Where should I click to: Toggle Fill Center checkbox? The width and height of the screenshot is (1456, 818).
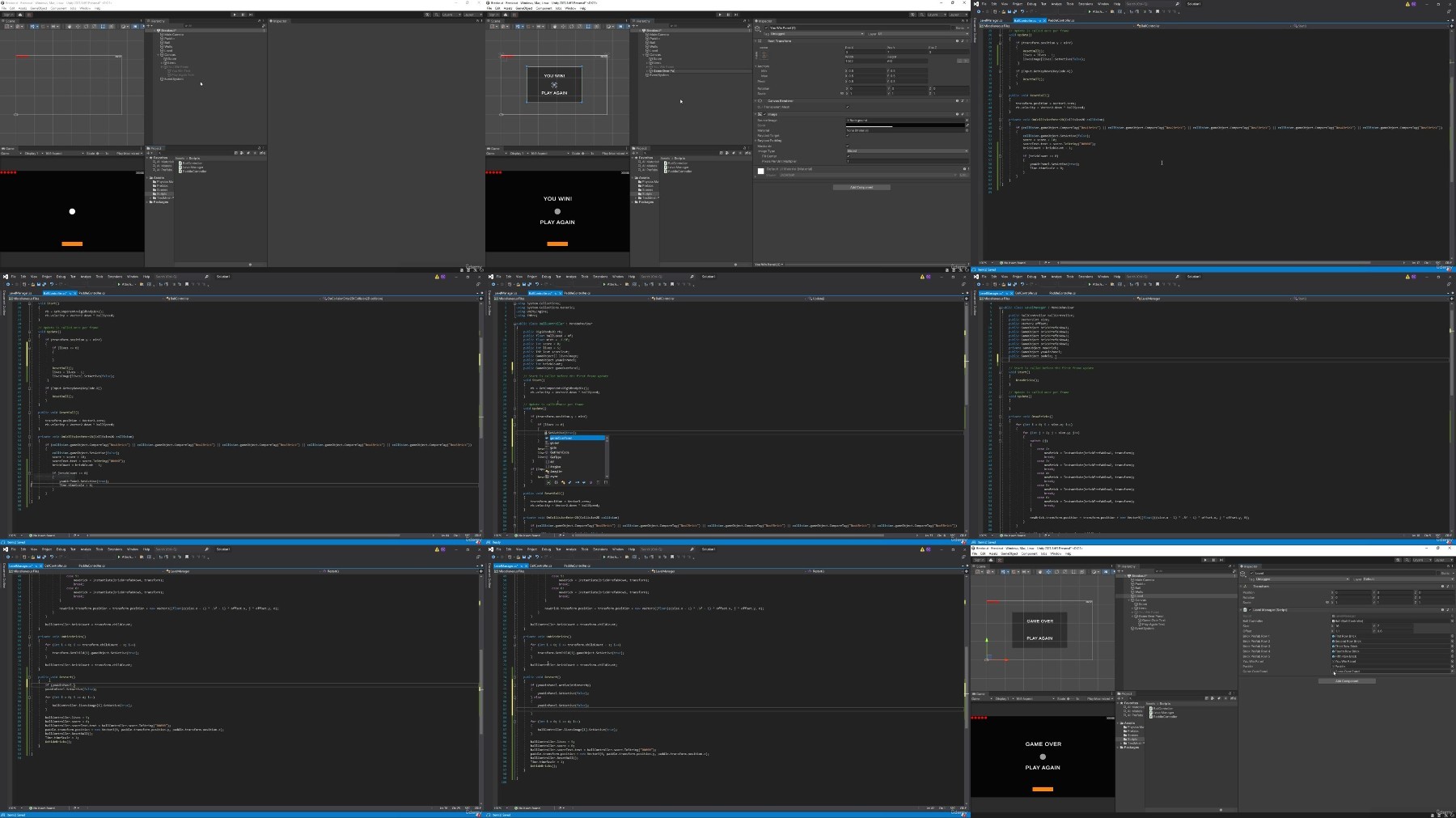tap(848, 156)
